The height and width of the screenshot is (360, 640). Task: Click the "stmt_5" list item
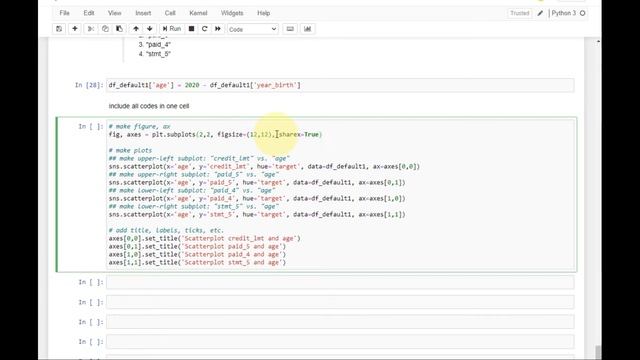click(x=158, y=54)
